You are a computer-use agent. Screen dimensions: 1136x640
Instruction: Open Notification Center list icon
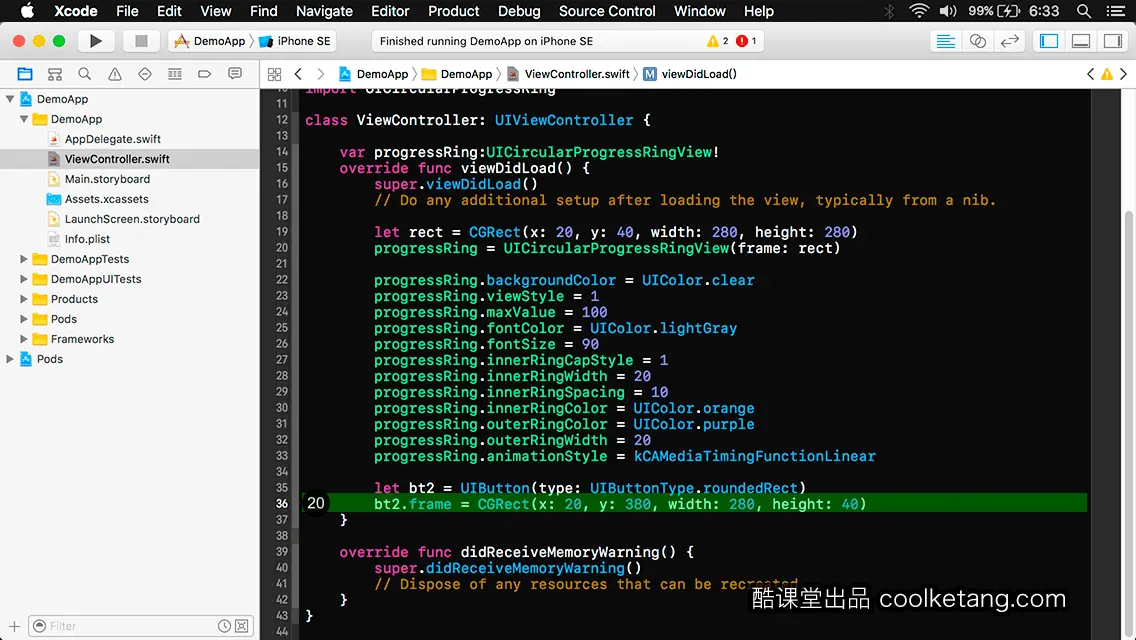1116,11
